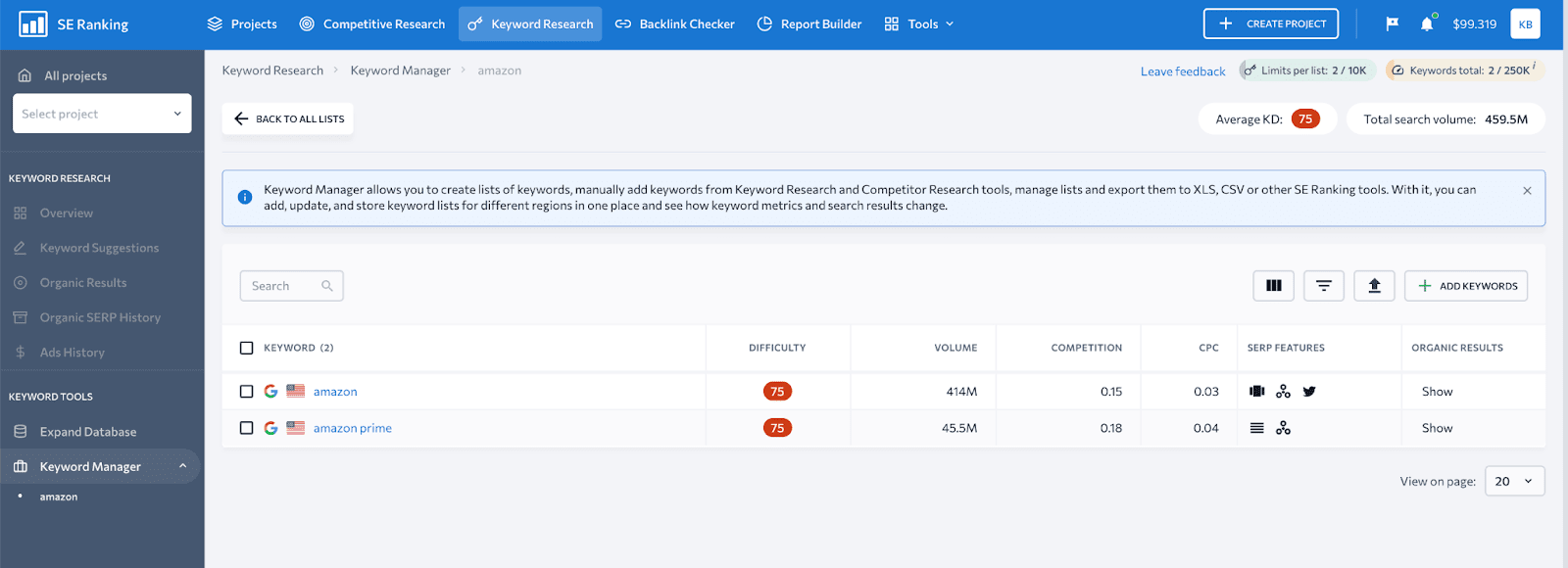Open the Select project dropdown
The image size is (1568, 568).
coord(102,114)
